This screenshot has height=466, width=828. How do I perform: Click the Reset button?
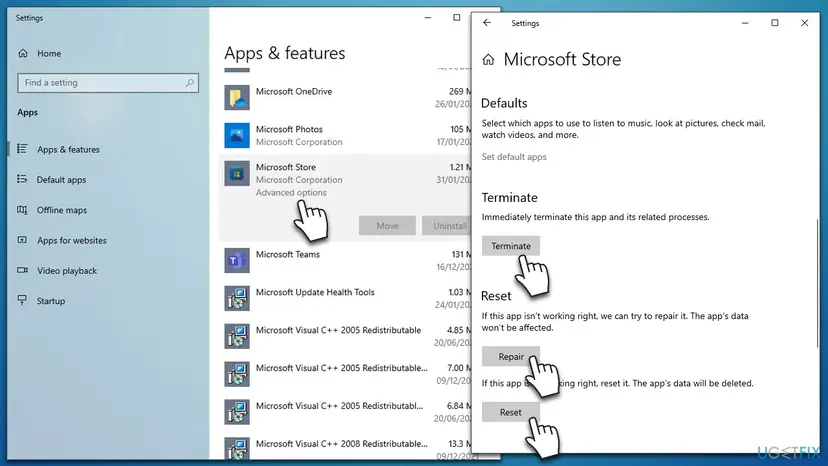[511, 412]
